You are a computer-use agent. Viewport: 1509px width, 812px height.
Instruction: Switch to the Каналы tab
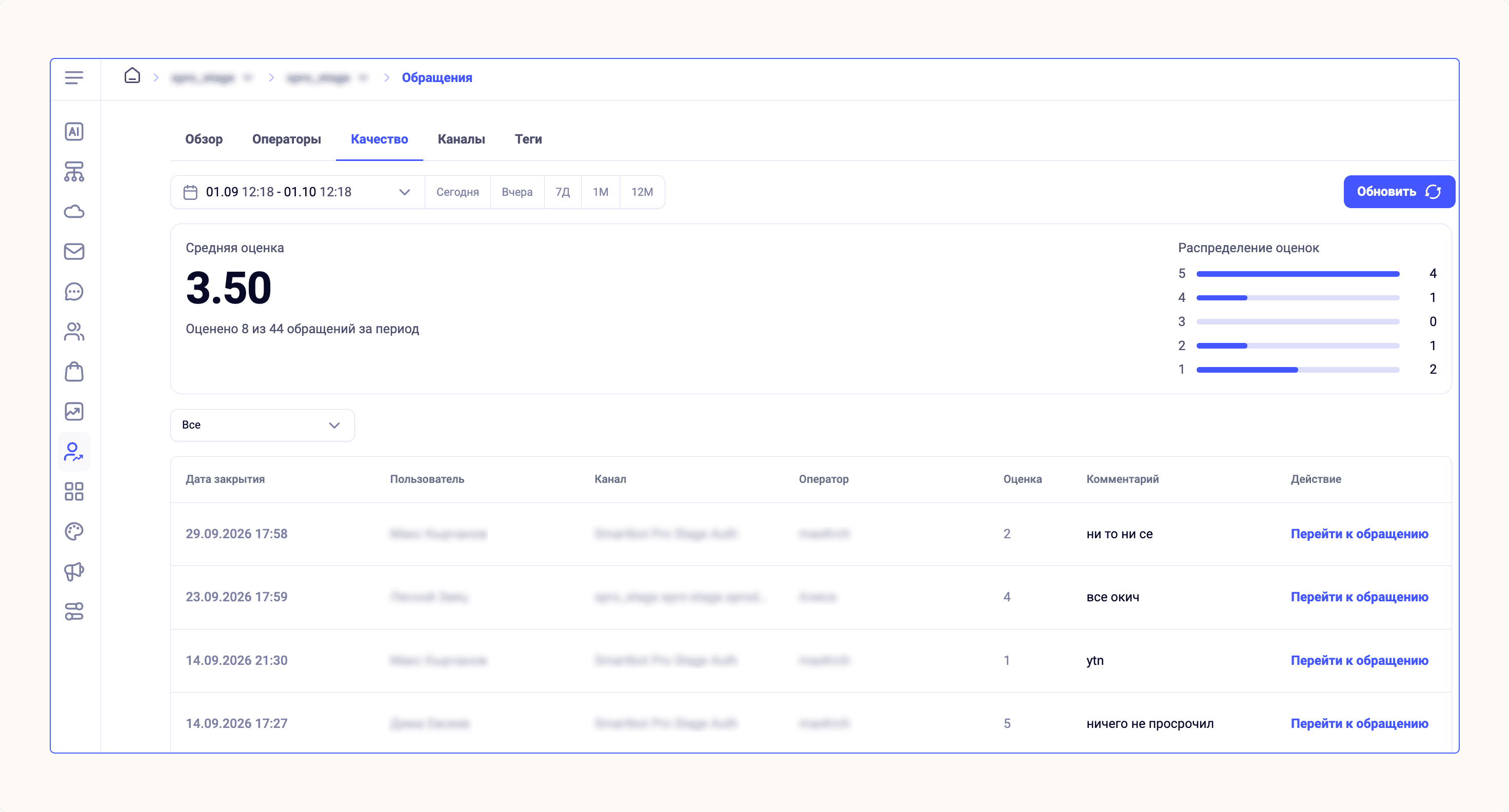[461, 139]
